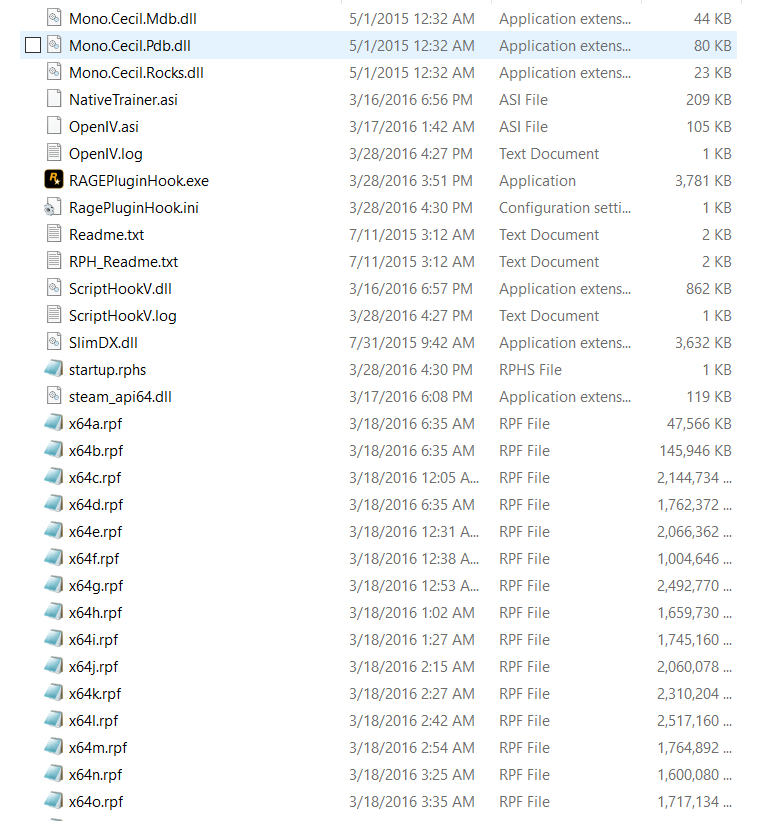The width and height of the screenshot is (762, 826).
Task: Click the x64g.rpf archive icon
Action: 54,584
